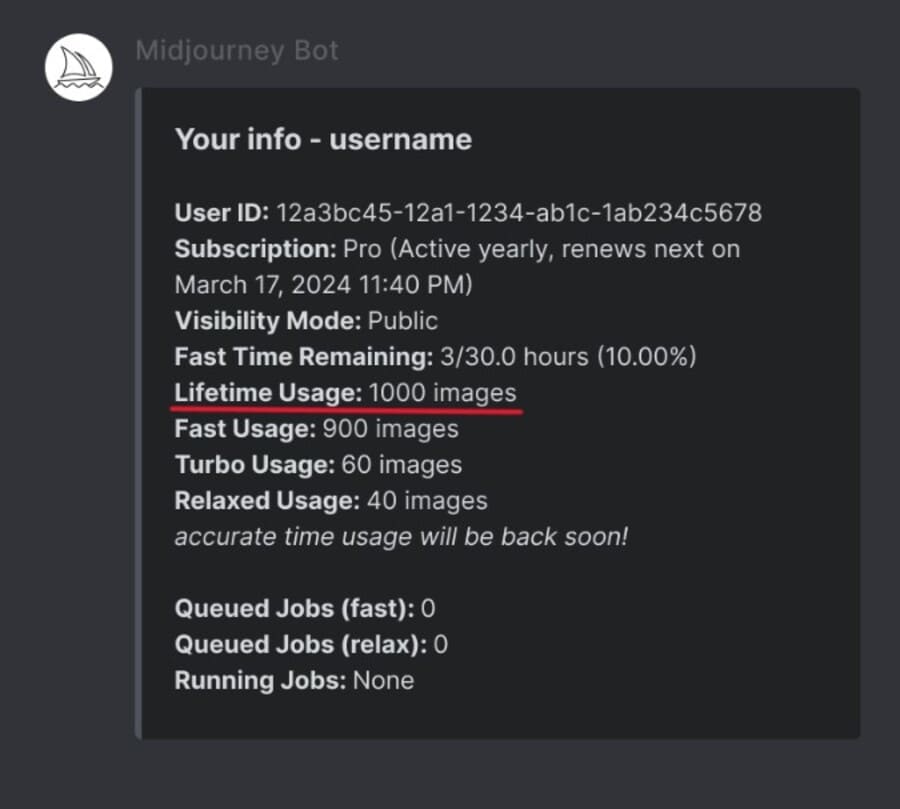
Task: Click the Queued Jobs (relax) label
Action: click(x=300, y=645)
